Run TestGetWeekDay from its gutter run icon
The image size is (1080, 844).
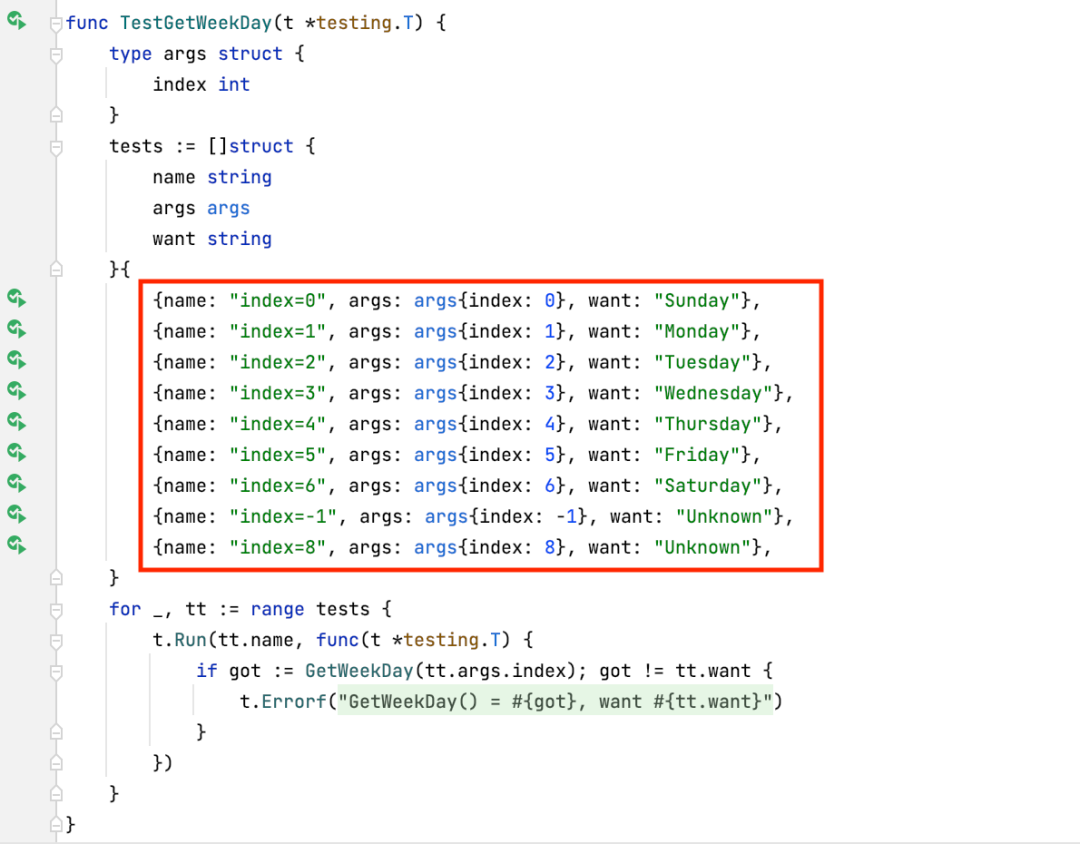point(17,21)
